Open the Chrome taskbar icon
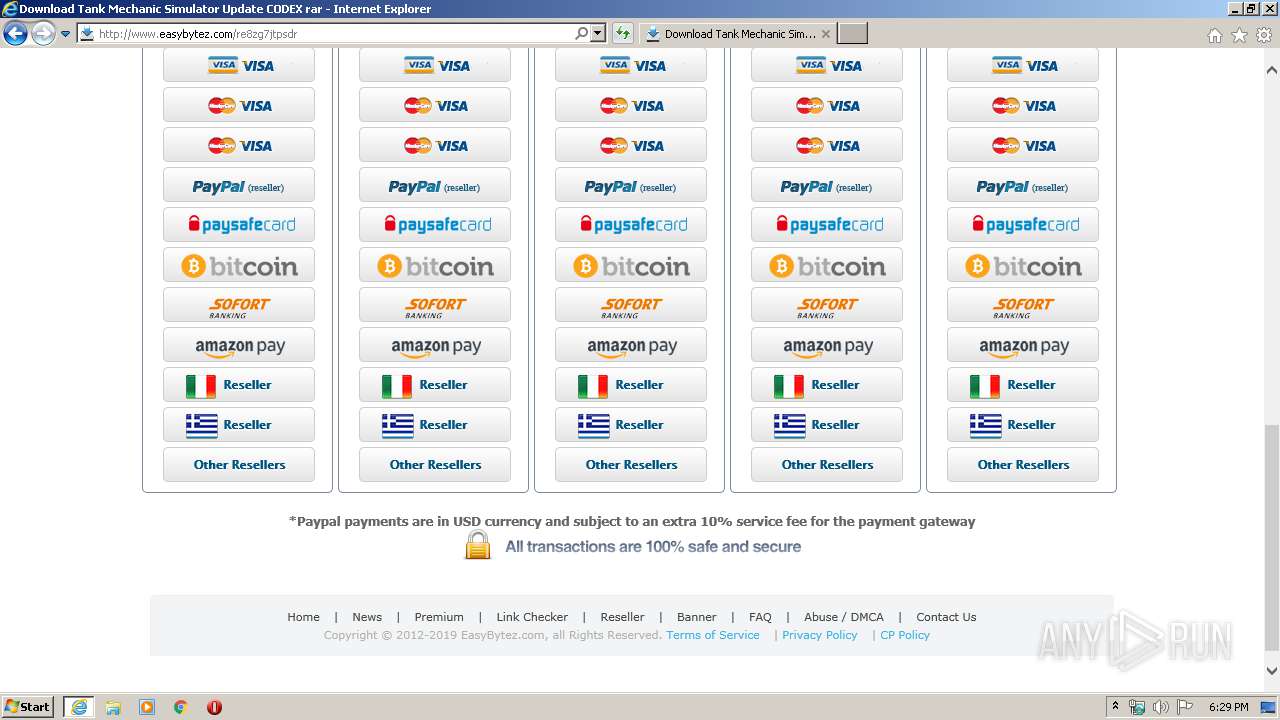Image resolution: width=1280 pixels, height=720 pixels. click(x=180, y=707)
